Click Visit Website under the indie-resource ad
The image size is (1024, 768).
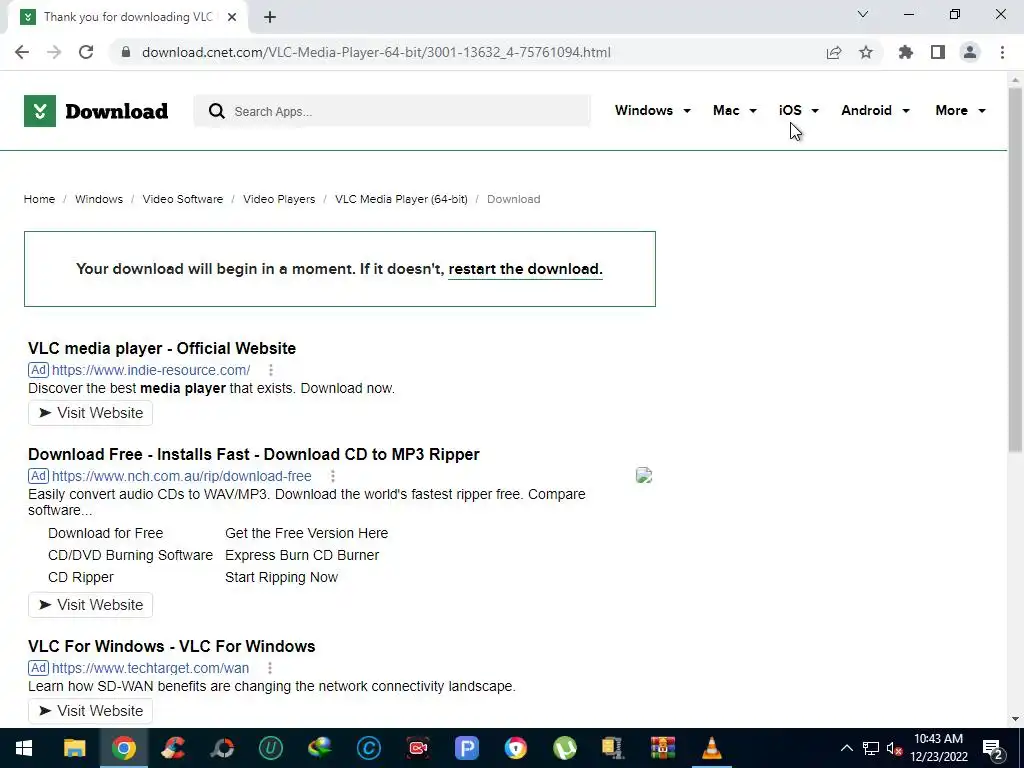(x=90, y=413)
